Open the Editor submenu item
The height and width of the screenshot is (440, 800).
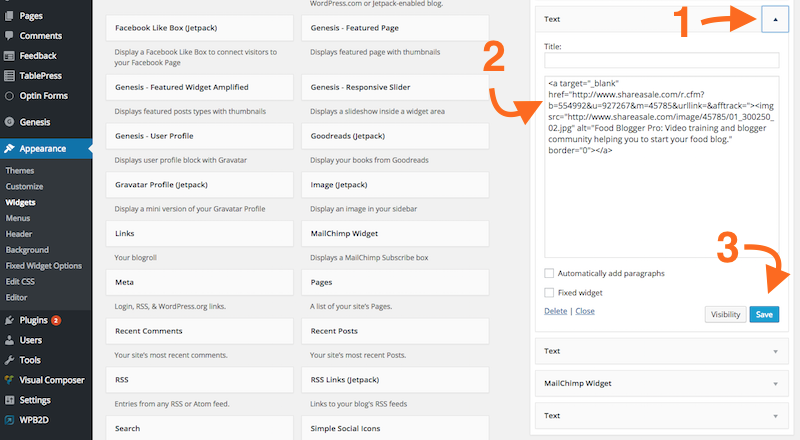tap(16, 297)
